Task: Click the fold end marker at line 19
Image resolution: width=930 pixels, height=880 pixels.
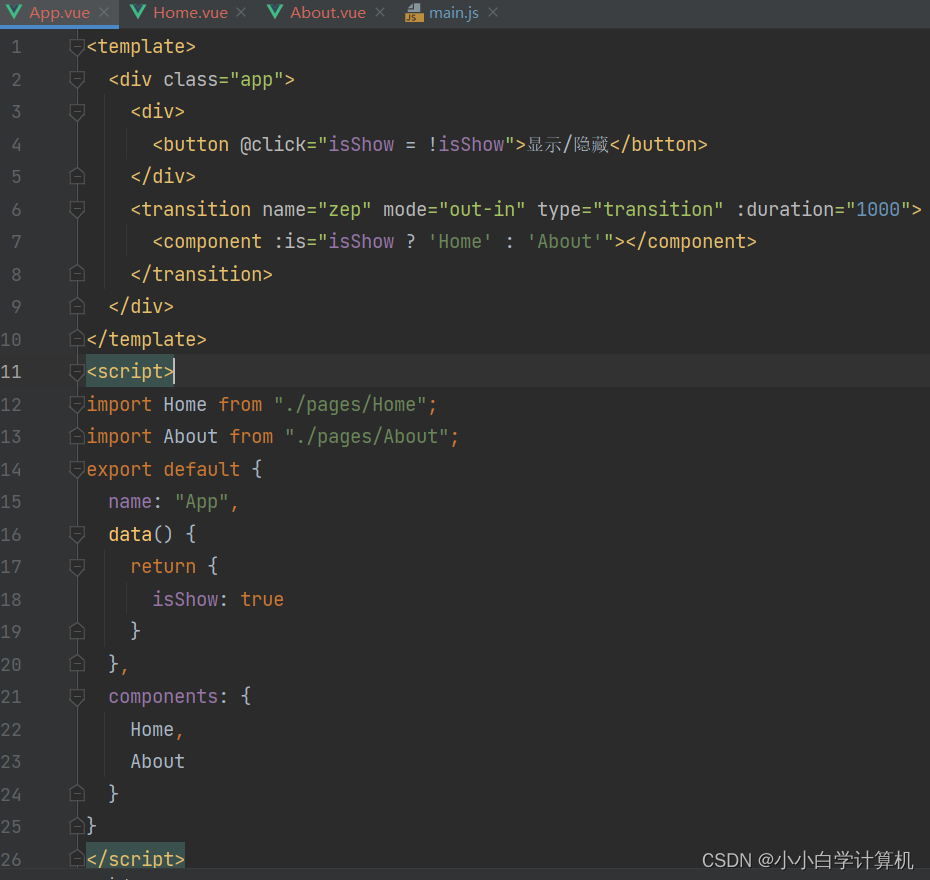Action: pos(77,632)
